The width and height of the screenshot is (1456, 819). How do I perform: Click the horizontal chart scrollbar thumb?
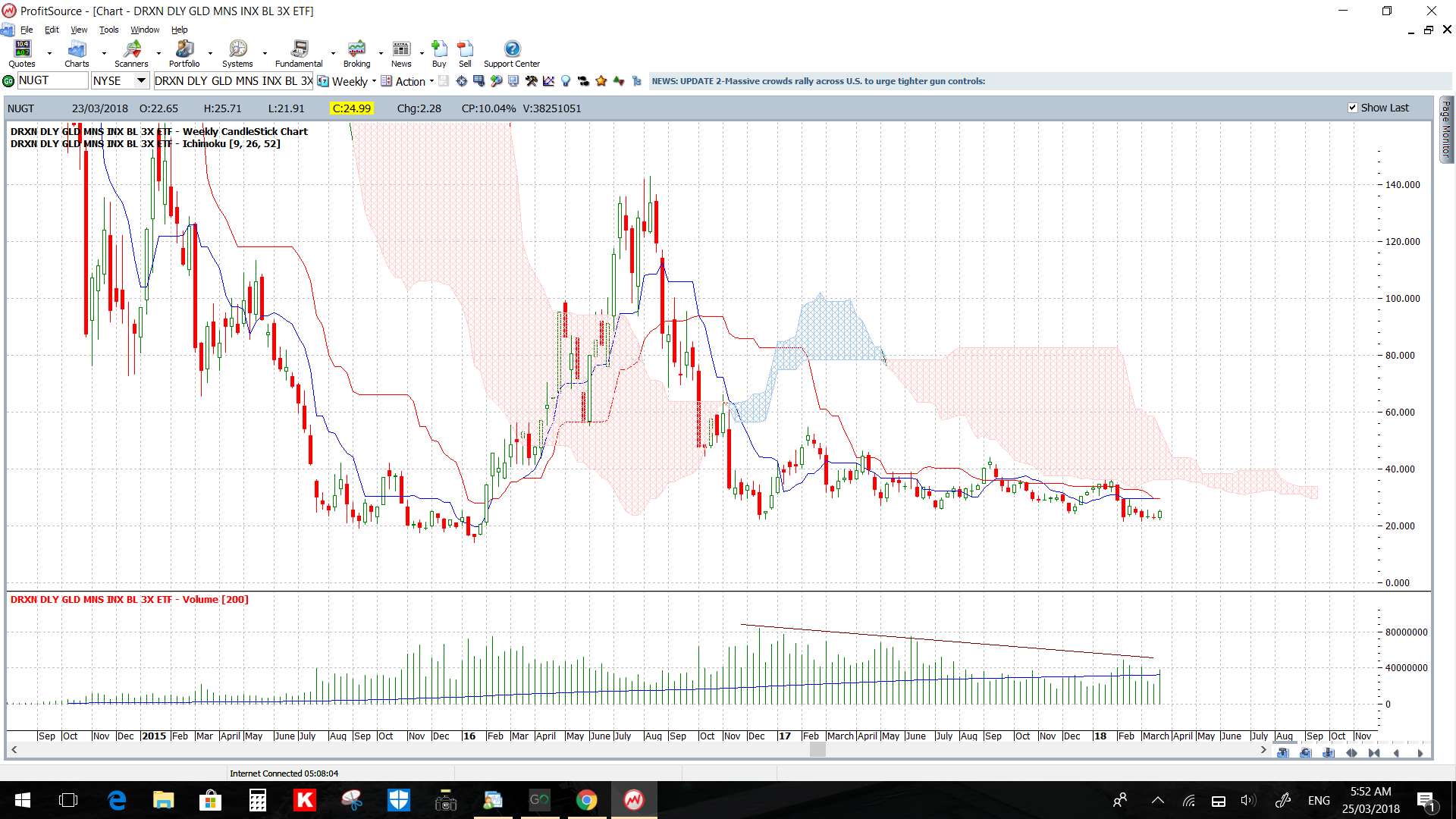point(817,750)
